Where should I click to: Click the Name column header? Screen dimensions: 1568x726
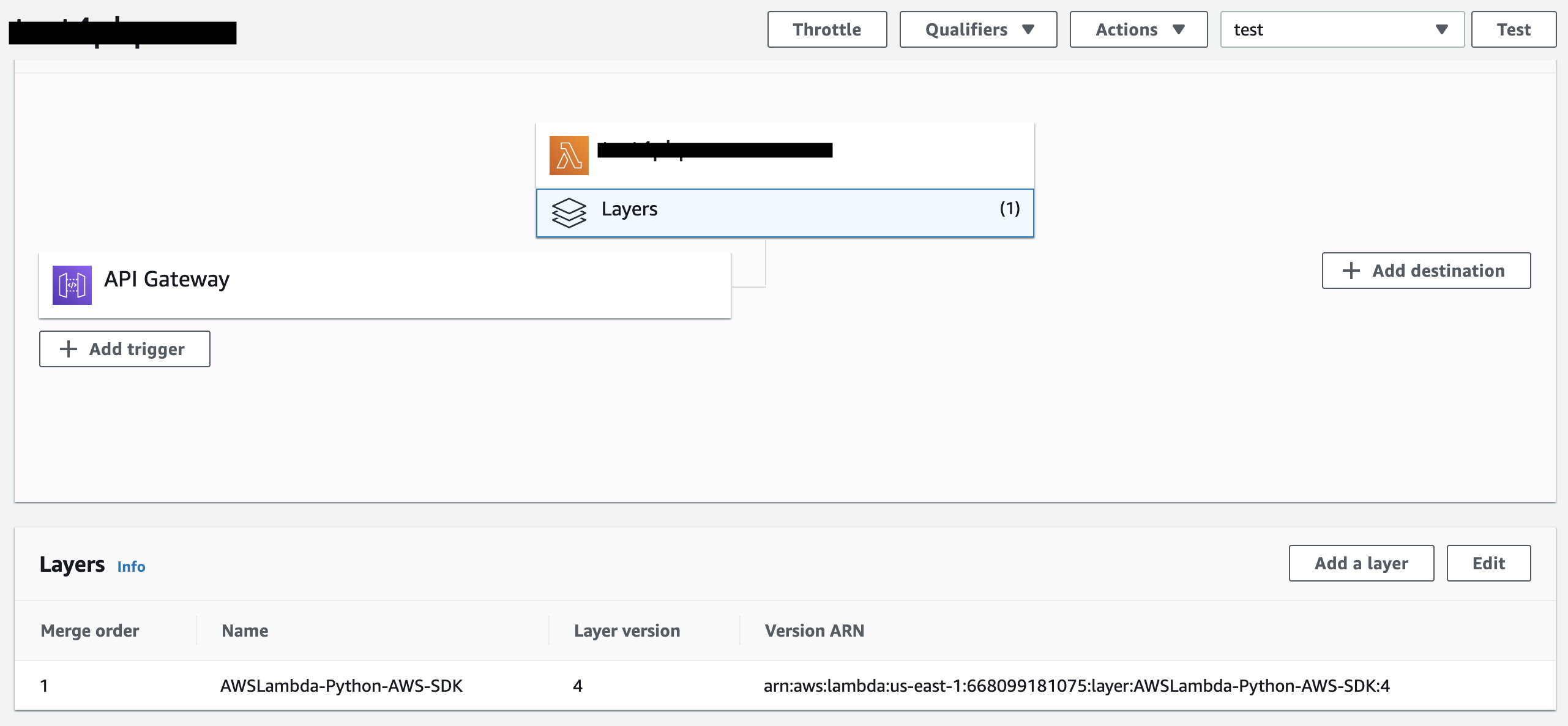[245, 631]
